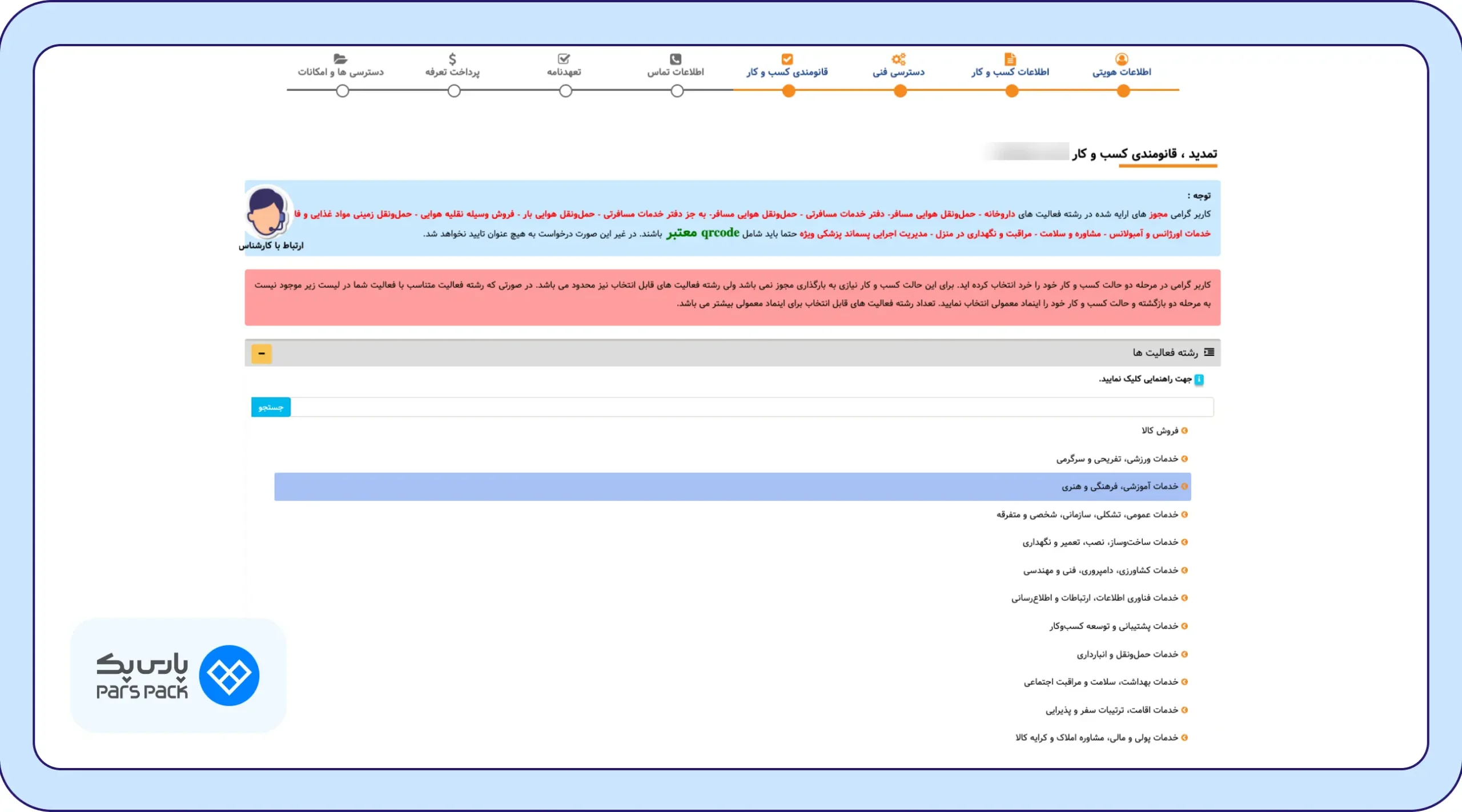
Task: Select خدمات حمل‌ونقل و انبارداری row
Action: (1127, 654)
